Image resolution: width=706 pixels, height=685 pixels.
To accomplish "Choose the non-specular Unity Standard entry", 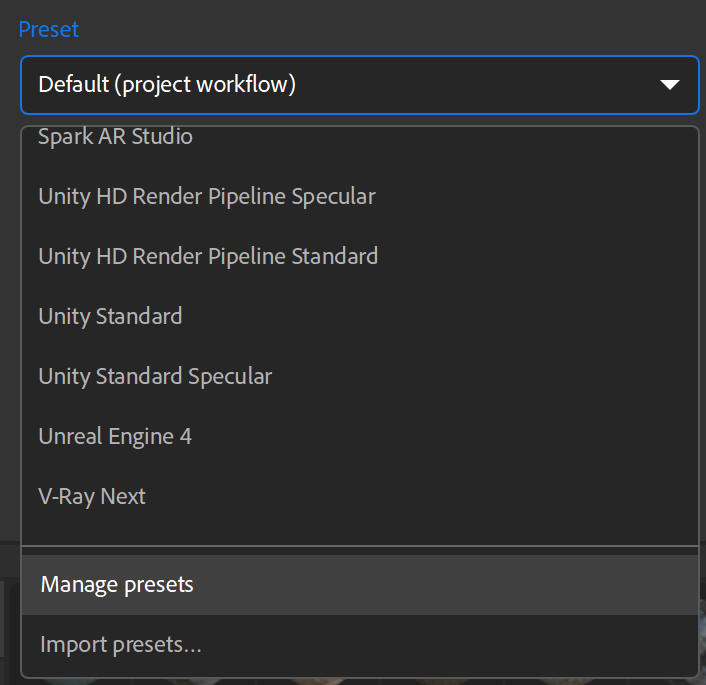I will click(110, 316).
